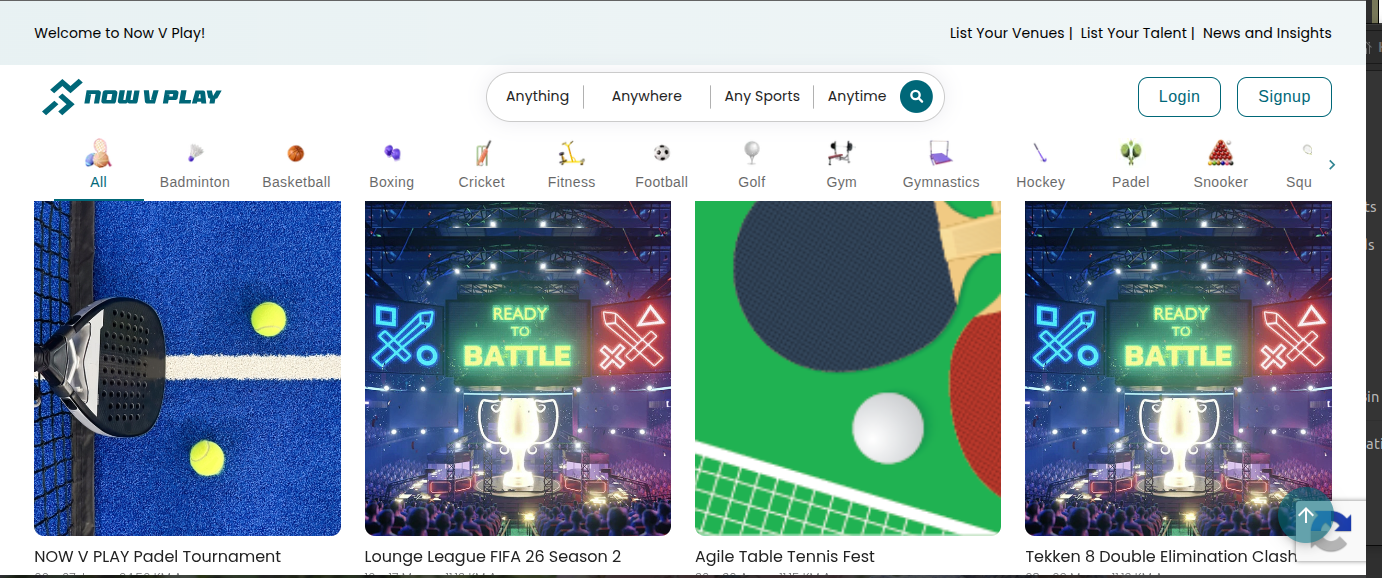Click the Login button
The height and width of the screenshot is (578, 1382).
tap(1179, 97)
